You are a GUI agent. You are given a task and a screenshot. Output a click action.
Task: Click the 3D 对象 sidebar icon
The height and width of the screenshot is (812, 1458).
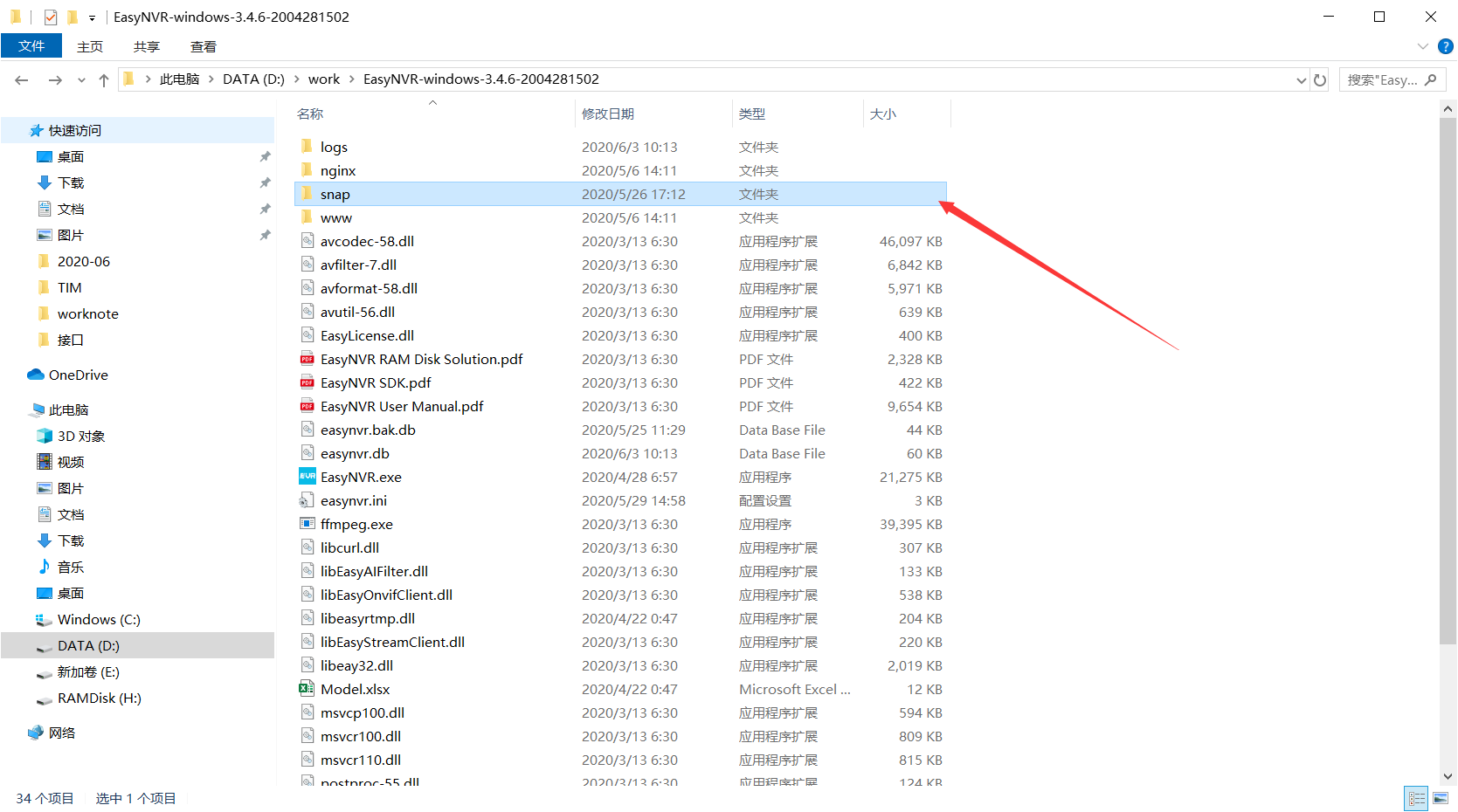tap(44, 436)
